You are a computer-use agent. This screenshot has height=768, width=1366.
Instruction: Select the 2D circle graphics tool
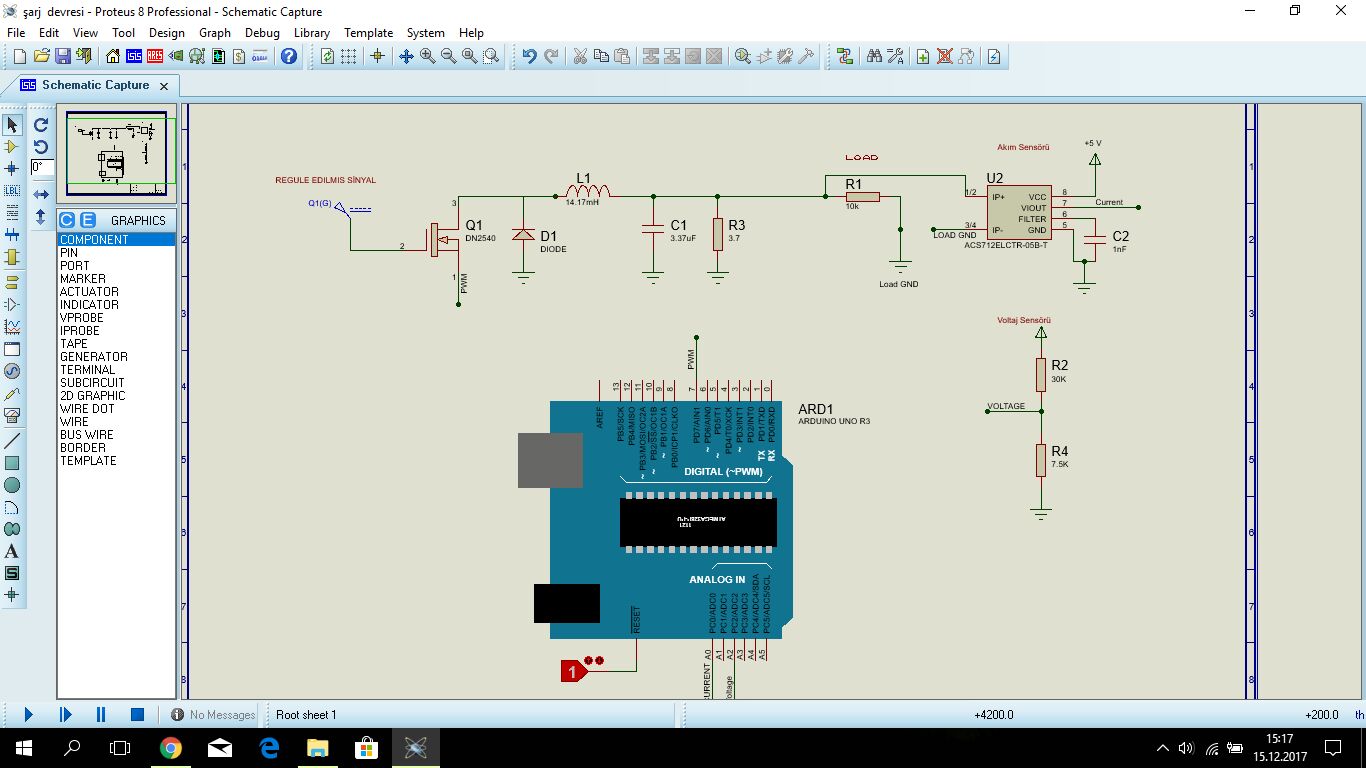12,485
